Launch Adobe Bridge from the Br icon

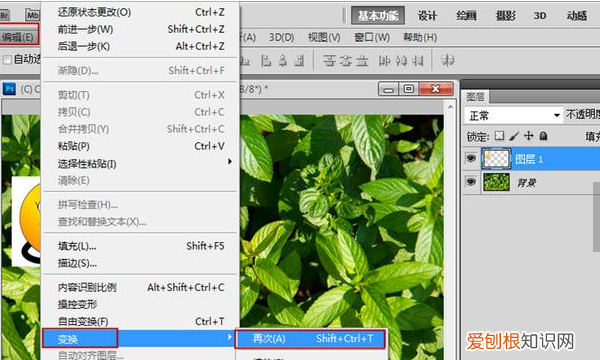[5, 15]
